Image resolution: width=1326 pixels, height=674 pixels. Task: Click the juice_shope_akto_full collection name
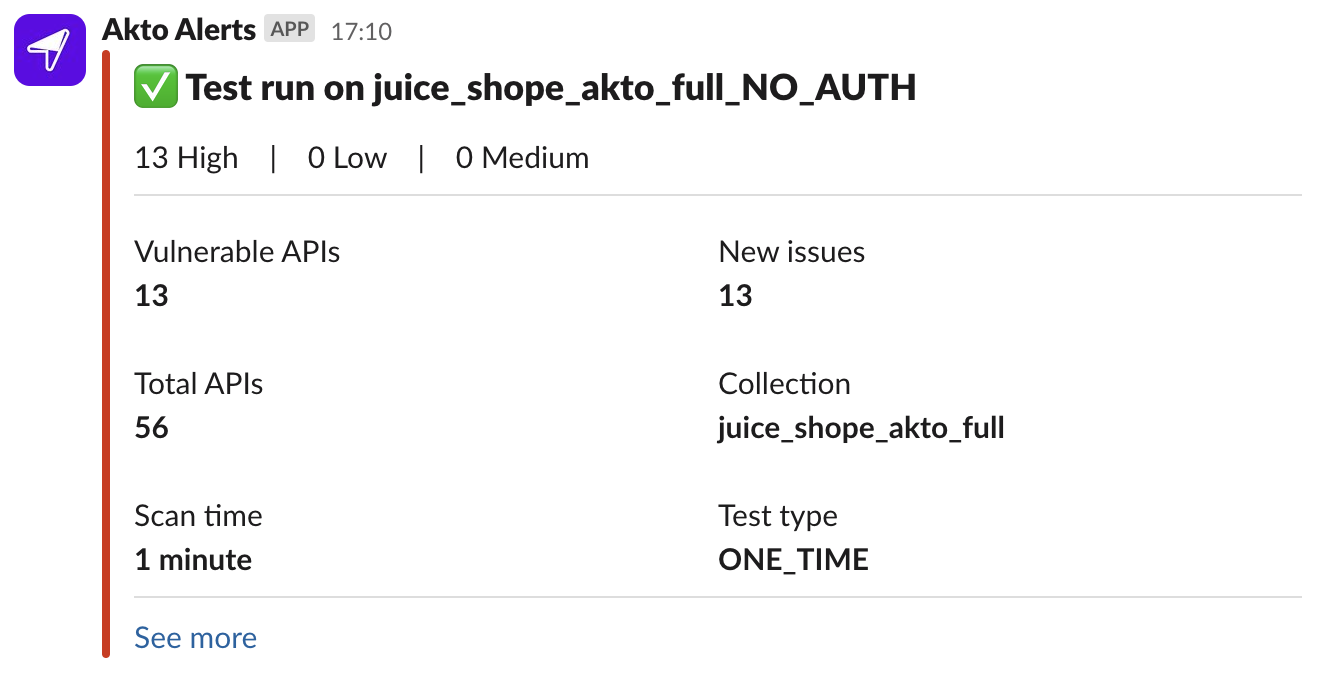pyautogui.click(x=861, y=428)
